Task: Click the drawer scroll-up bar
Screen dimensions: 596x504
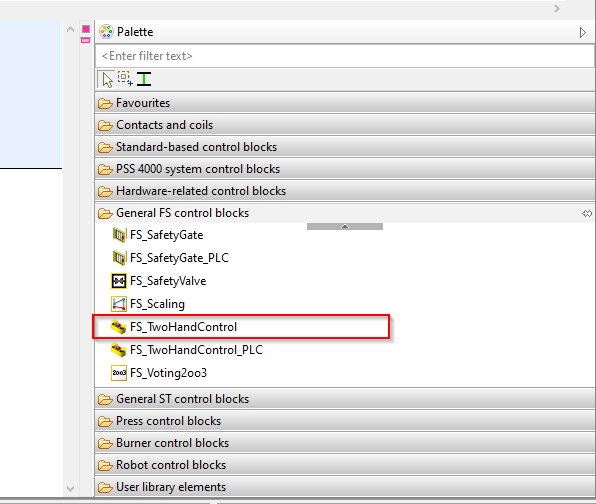Action: point(345,227)
